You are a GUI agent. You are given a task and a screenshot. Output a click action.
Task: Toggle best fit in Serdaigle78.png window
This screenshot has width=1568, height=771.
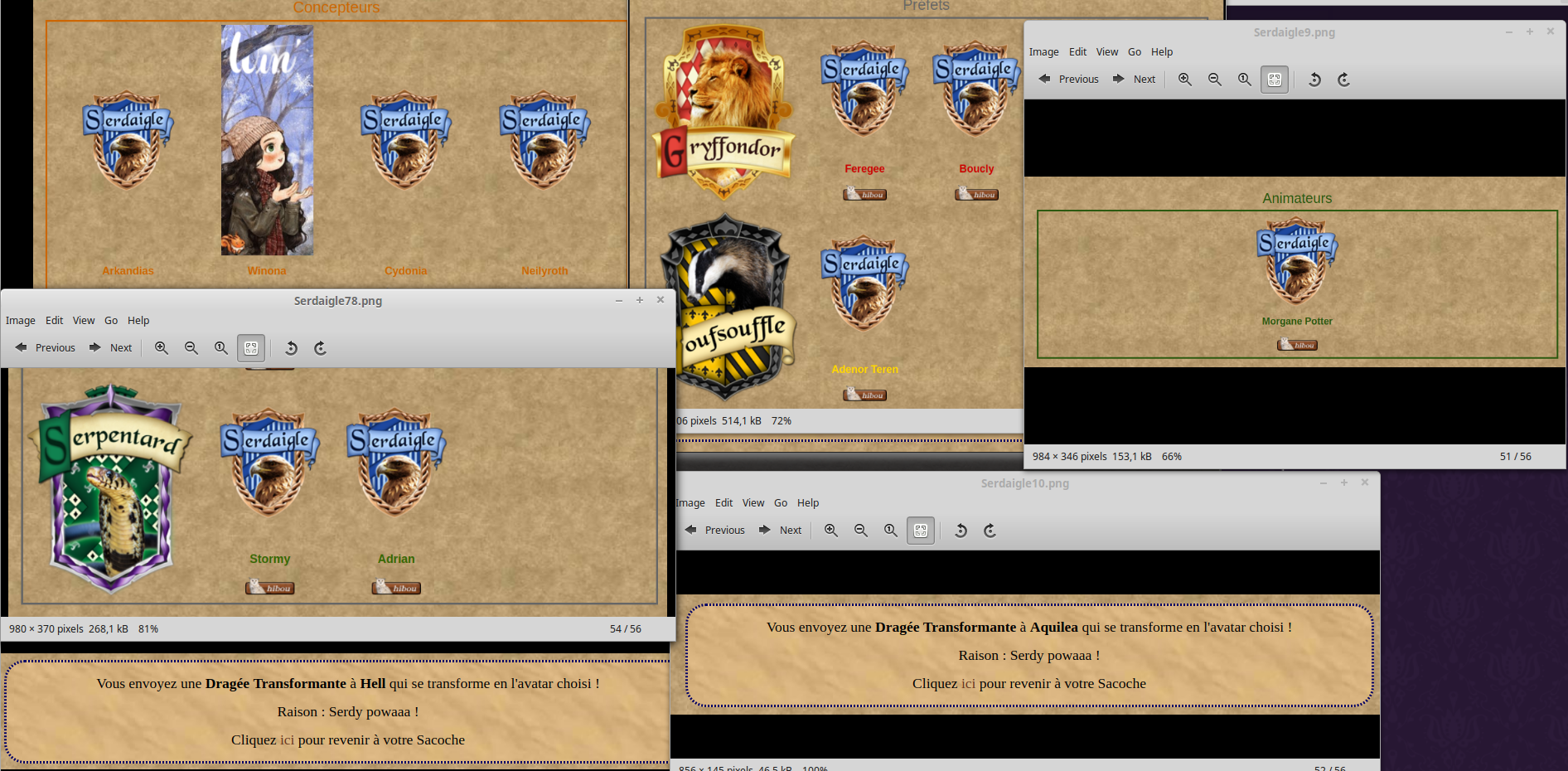pos(251,348)
